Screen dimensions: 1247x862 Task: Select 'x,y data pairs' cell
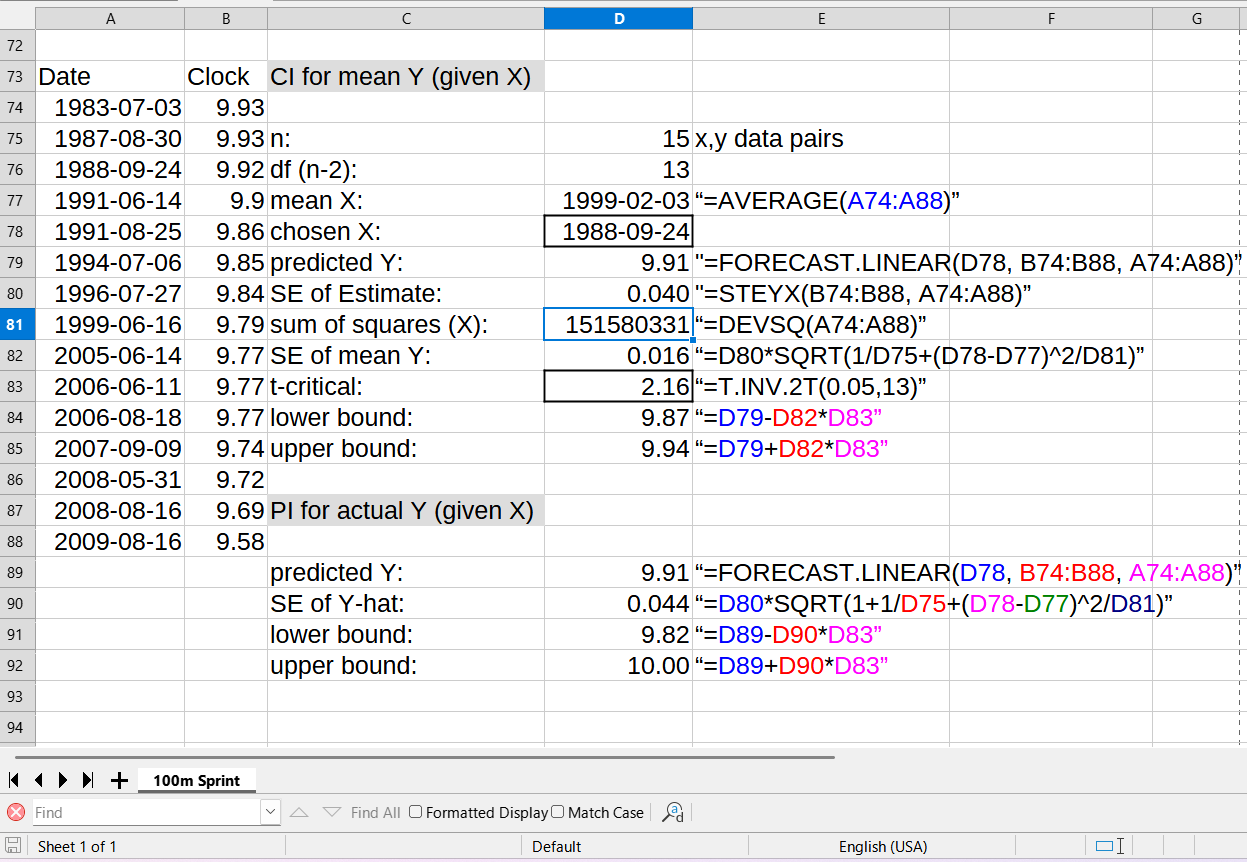(821, 138)
